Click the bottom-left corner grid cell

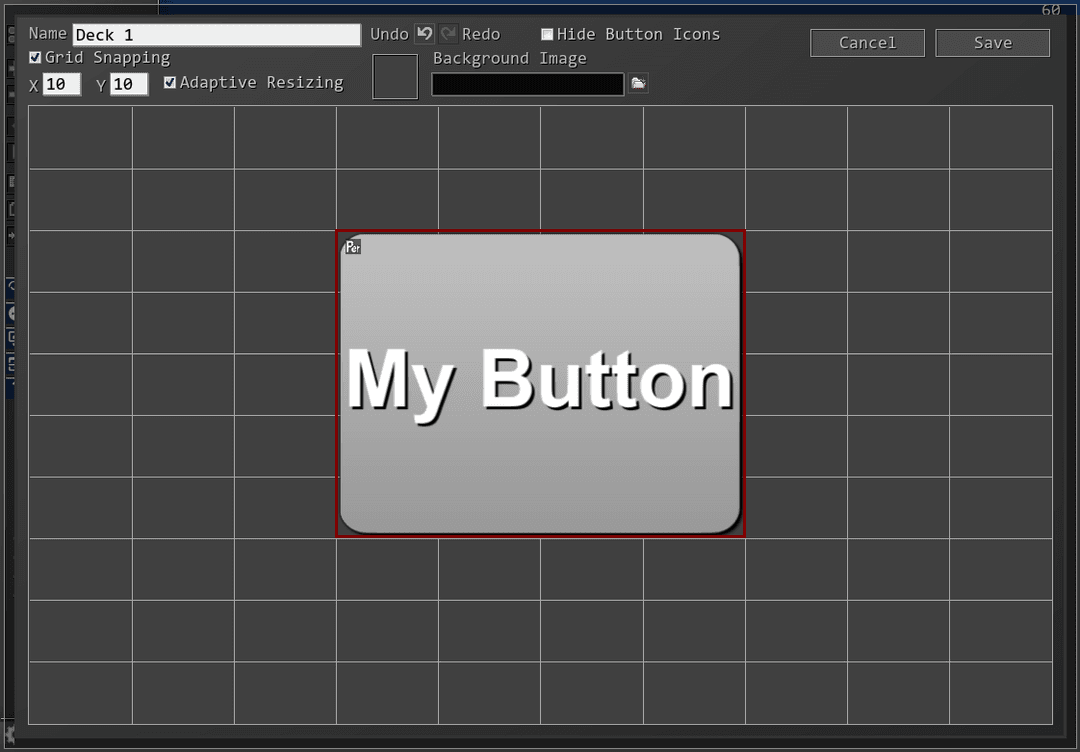click(x=80, y=692)
